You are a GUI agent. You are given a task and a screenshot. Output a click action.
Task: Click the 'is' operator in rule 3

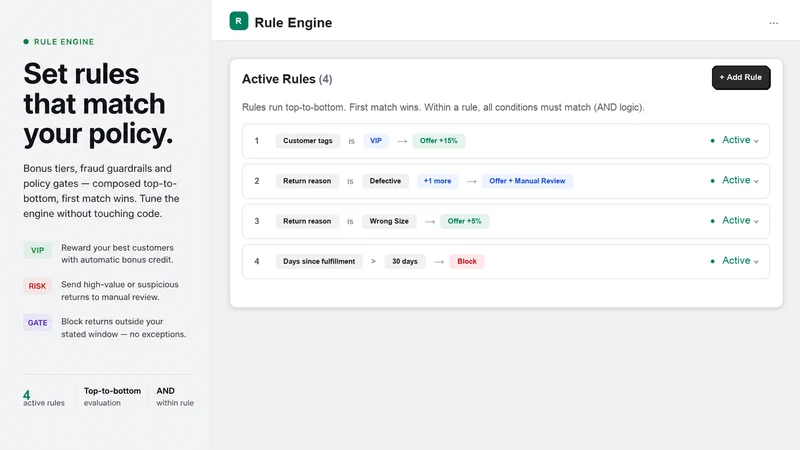[x=351, y=221]
